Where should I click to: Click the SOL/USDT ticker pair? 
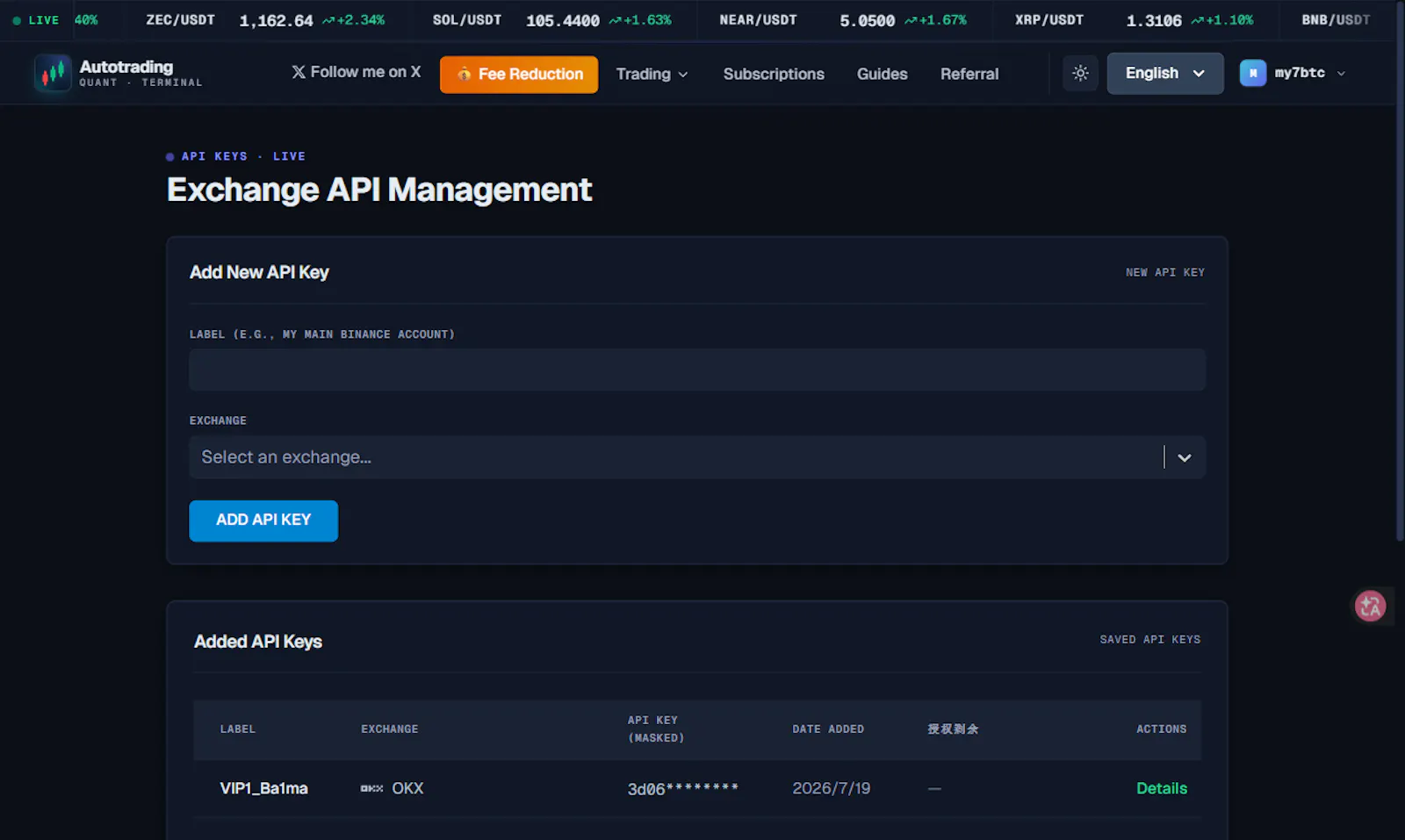[x=467, y=19]
